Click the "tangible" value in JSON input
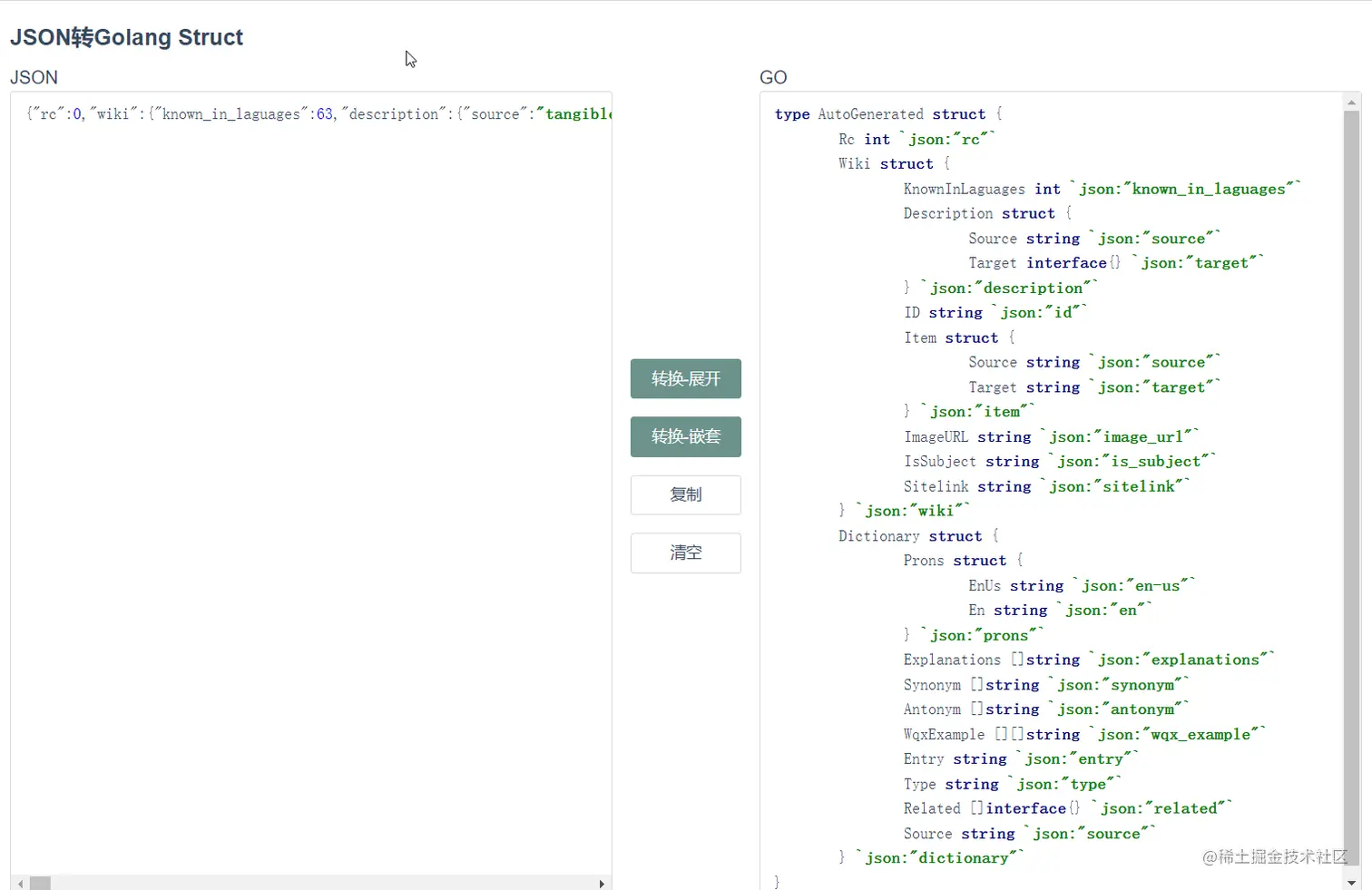The height and width of the screenshot is (890, 1372). tap(574, 114)
